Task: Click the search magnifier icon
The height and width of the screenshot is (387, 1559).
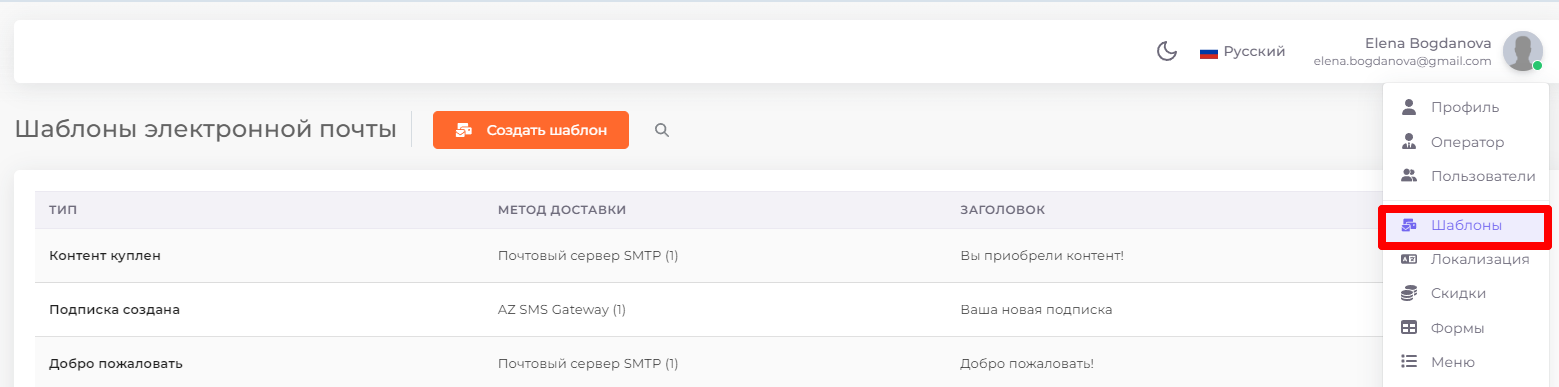Action: point(661,130)
